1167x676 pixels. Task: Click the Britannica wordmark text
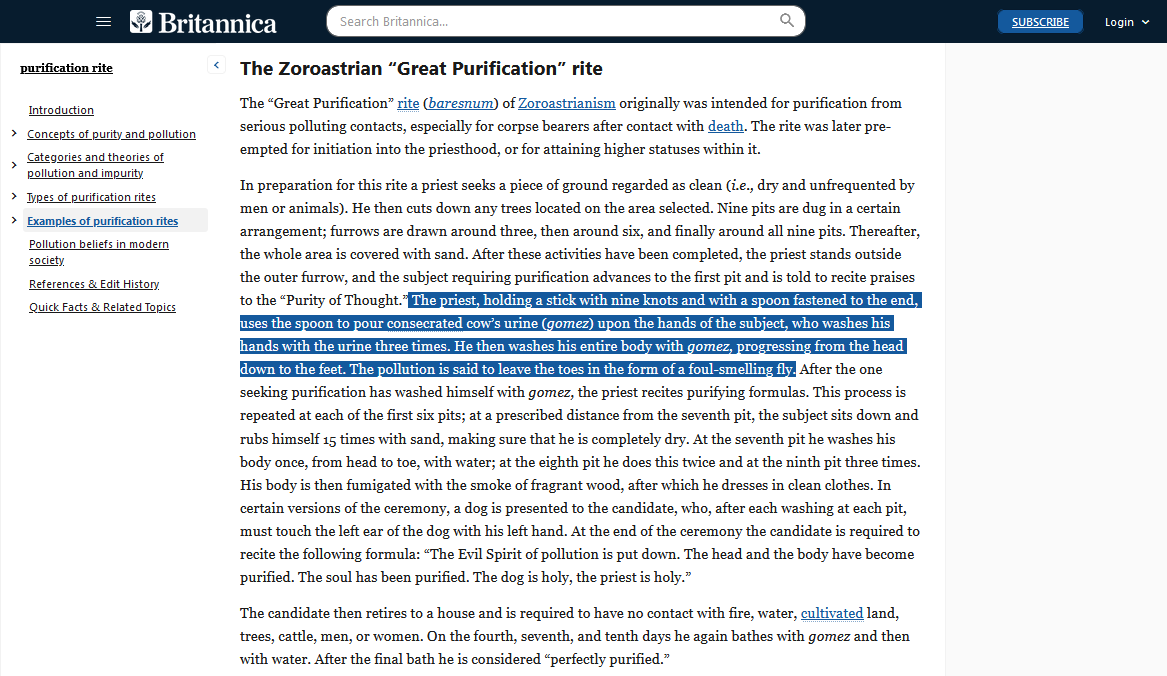pos(217,23)
